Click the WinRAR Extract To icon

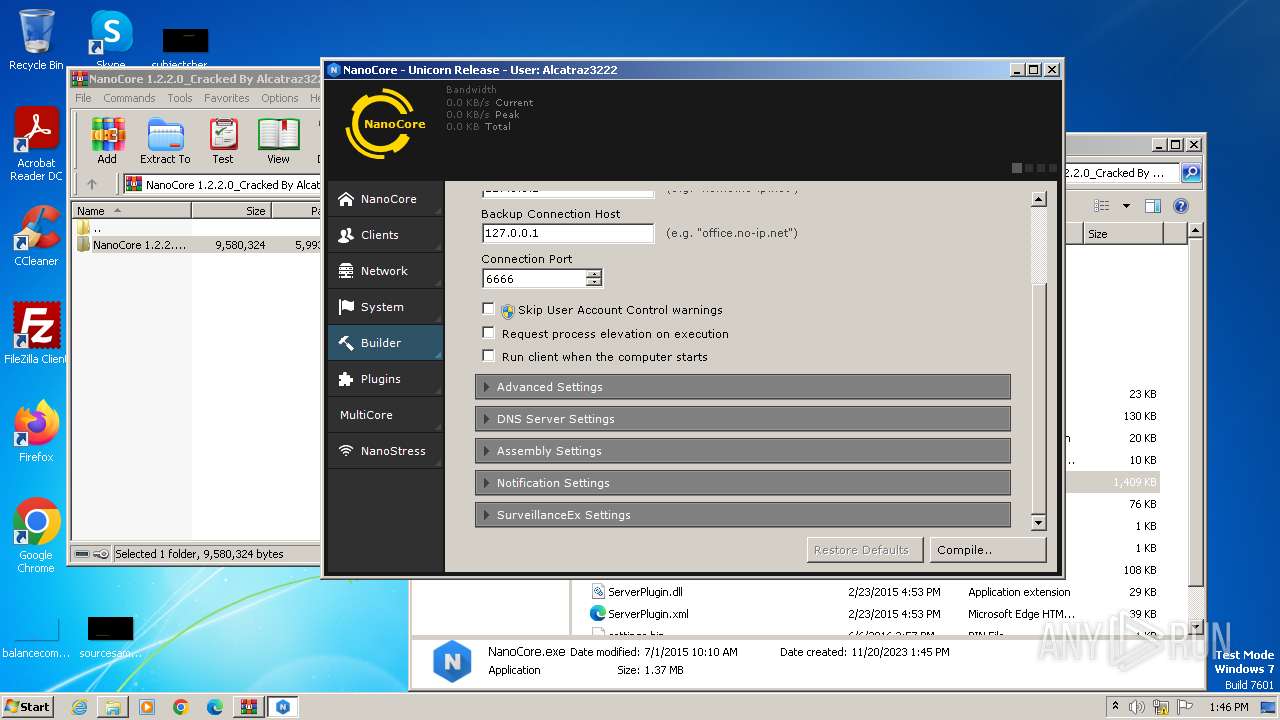point(165,140)
